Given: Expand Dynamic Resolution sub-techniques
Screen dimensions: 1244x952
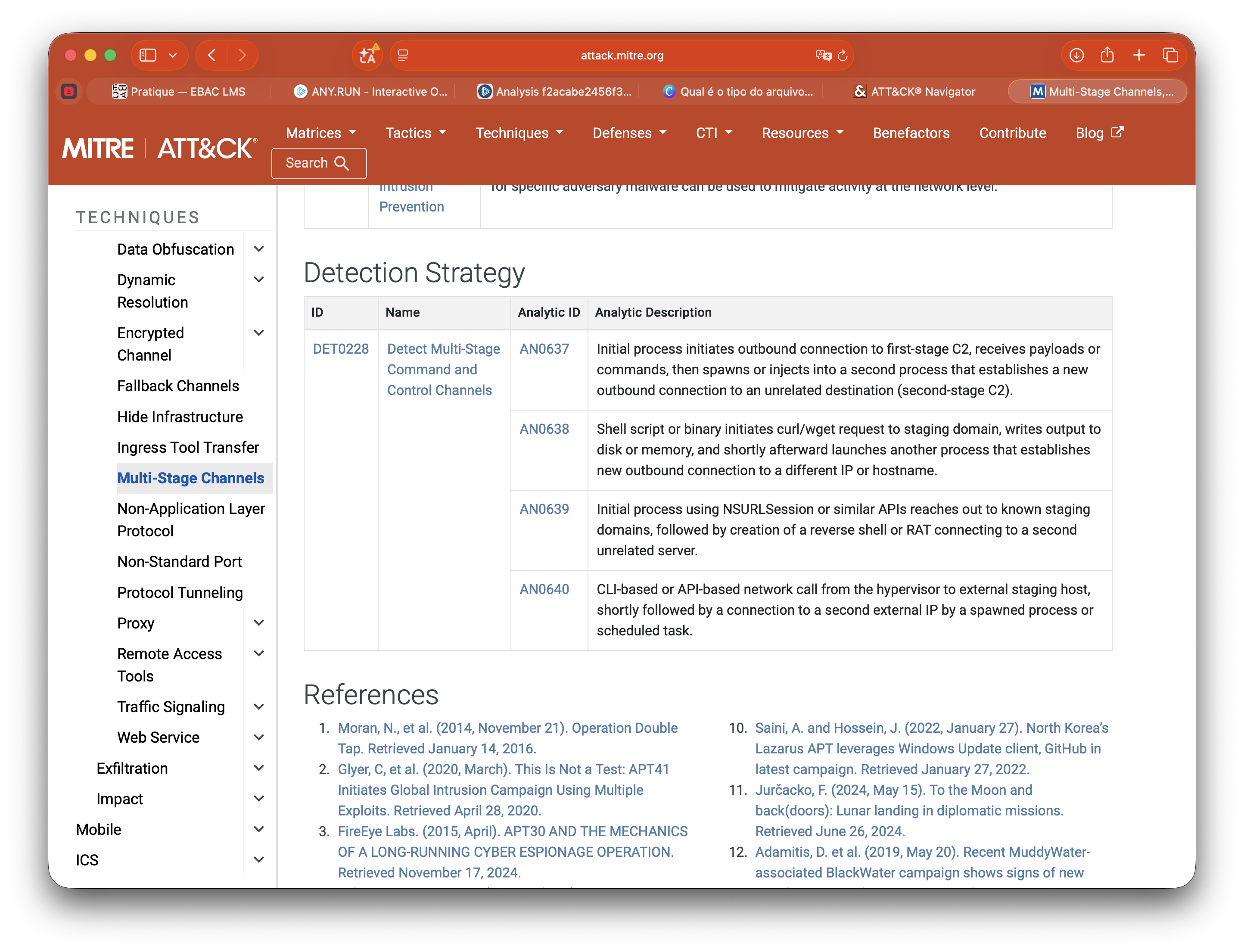Looking at the screenshot, I should coord(259,280).
